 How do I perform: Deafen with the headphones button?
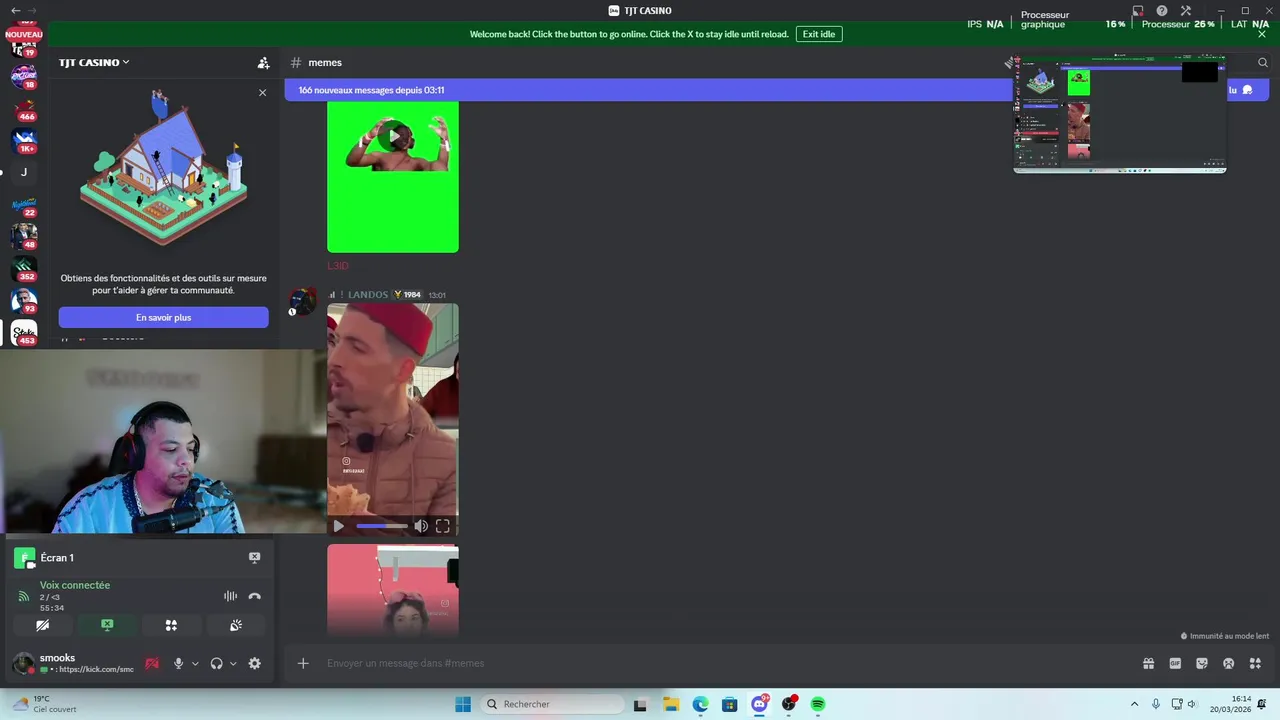click(216, 663)
